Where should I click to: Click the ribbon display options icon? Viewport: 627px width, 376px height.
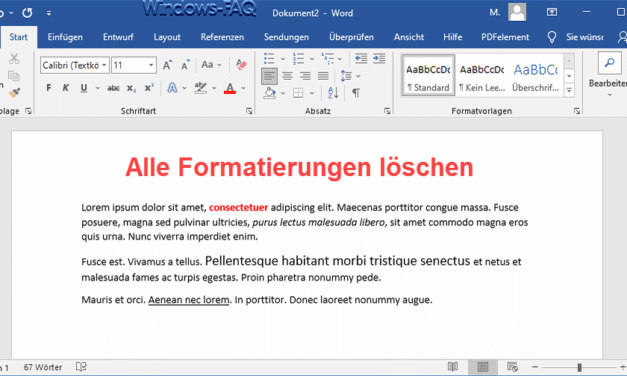[x=552, y=12]
